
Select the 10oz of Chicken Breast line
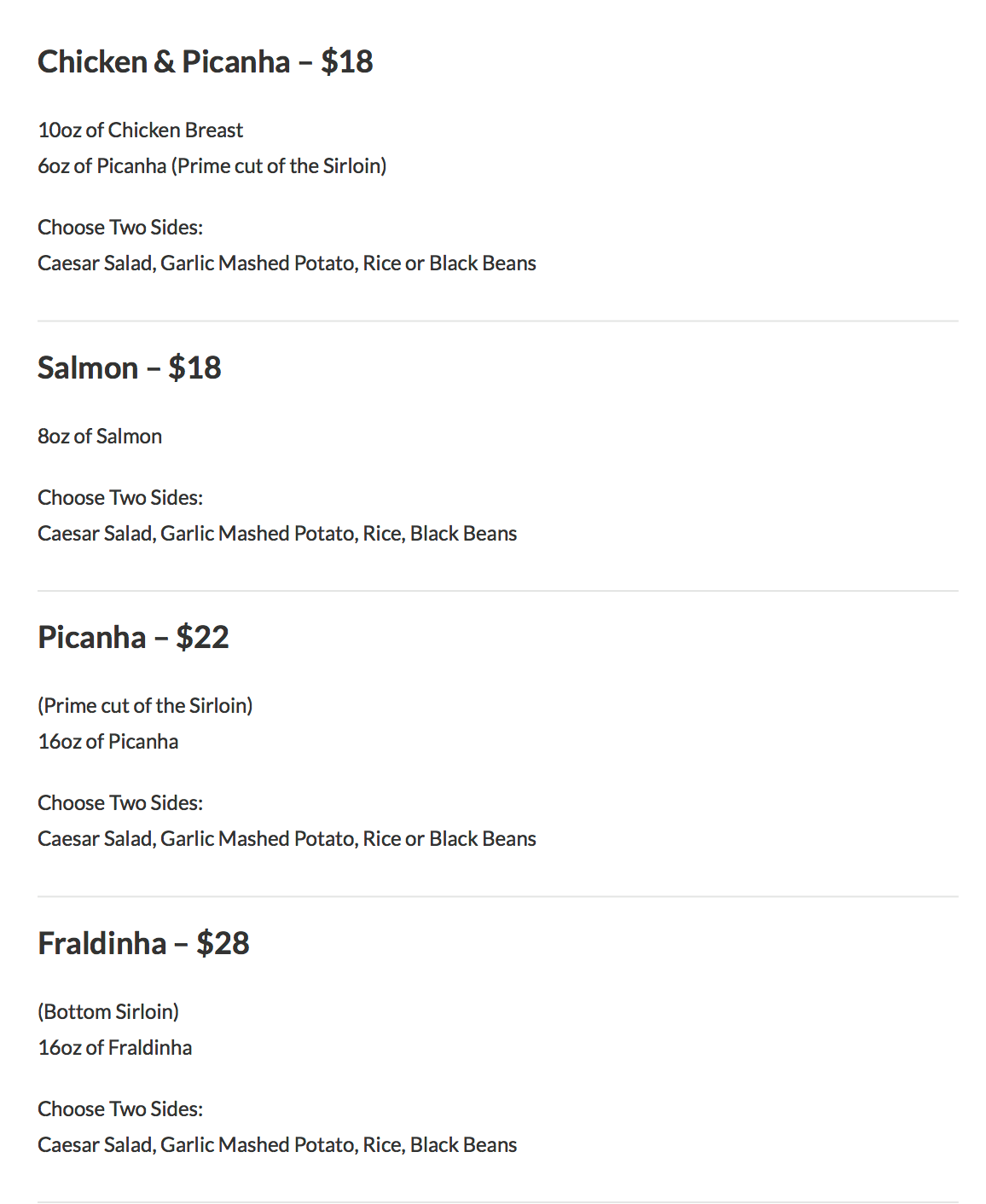[141, 130]
